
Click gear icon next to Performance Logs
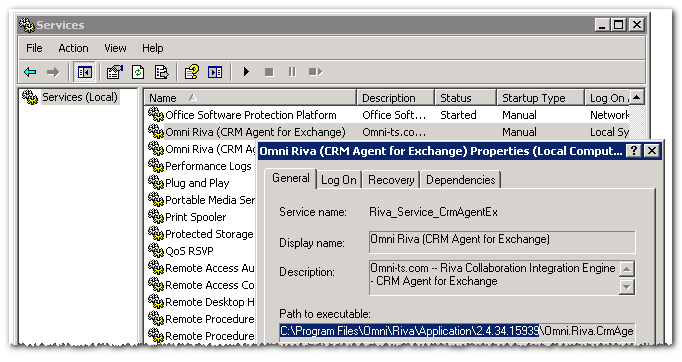tap(155, 165)
